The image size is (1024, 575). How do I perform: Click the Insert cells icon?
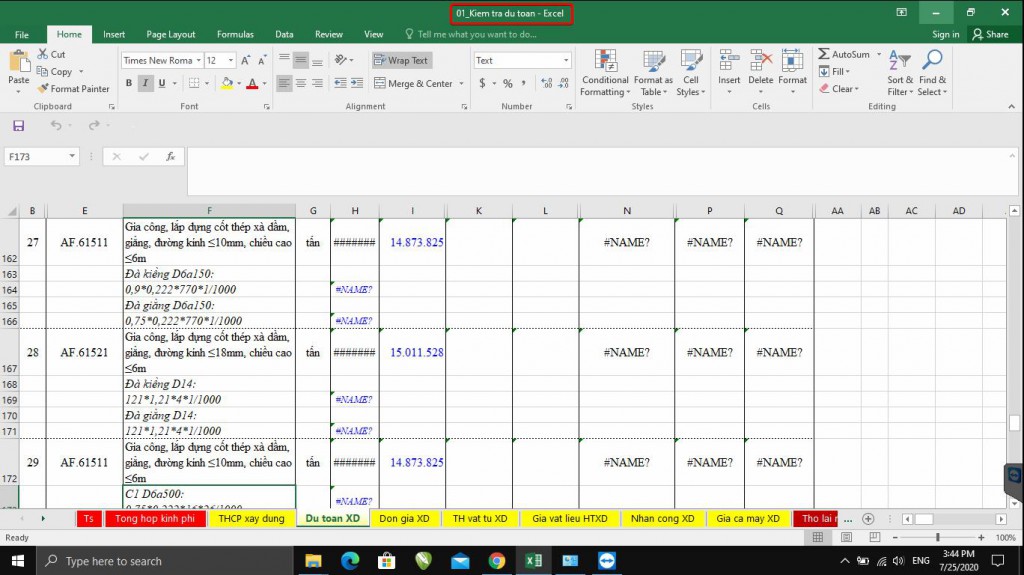click(729, 61)
